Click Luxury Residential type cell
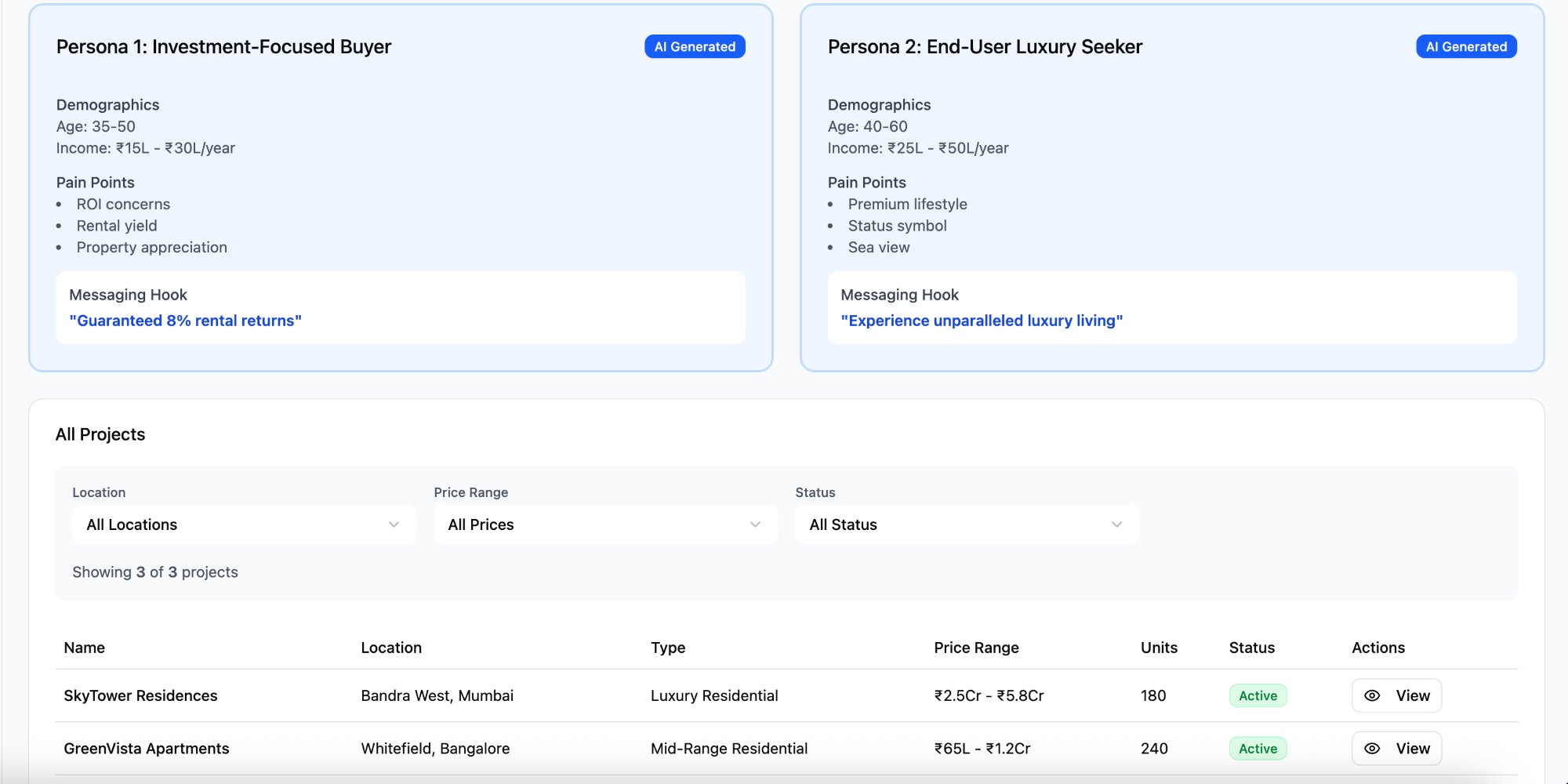This screenshot has height=784, width=1568. click(714, 695)
